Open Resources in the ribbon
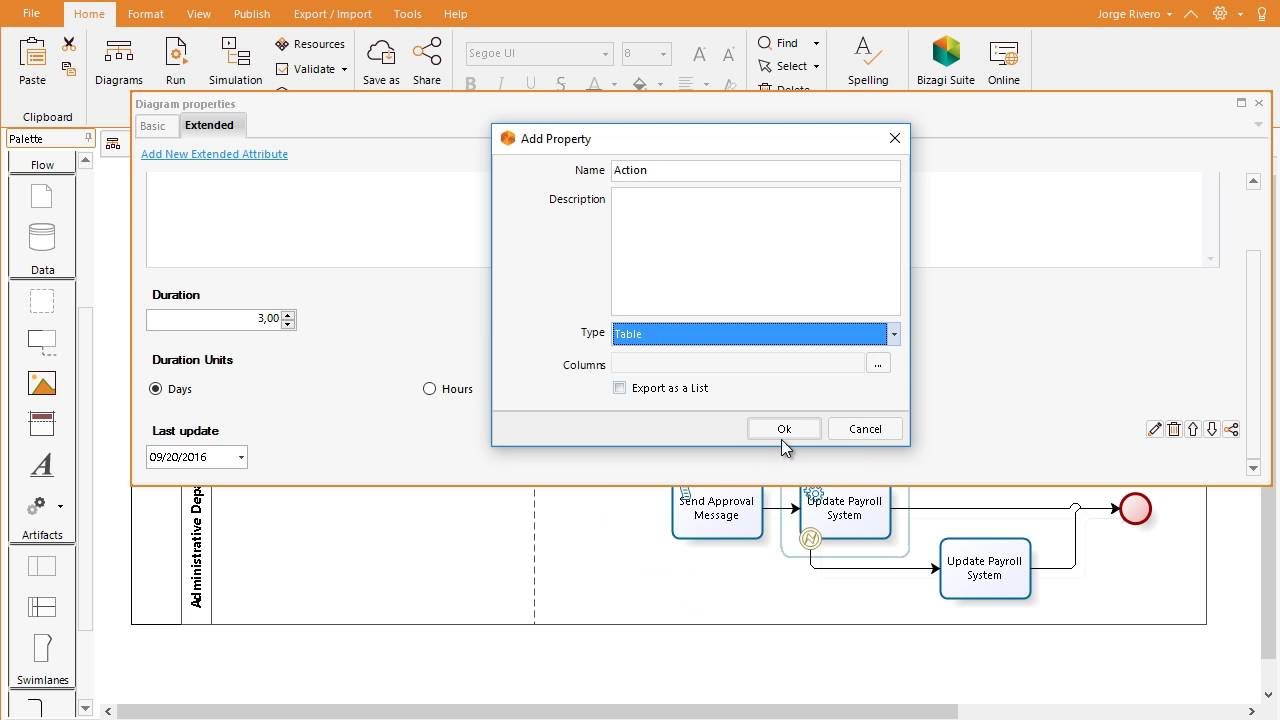Screen dimensions: 1280x720 tap(310, 44)
